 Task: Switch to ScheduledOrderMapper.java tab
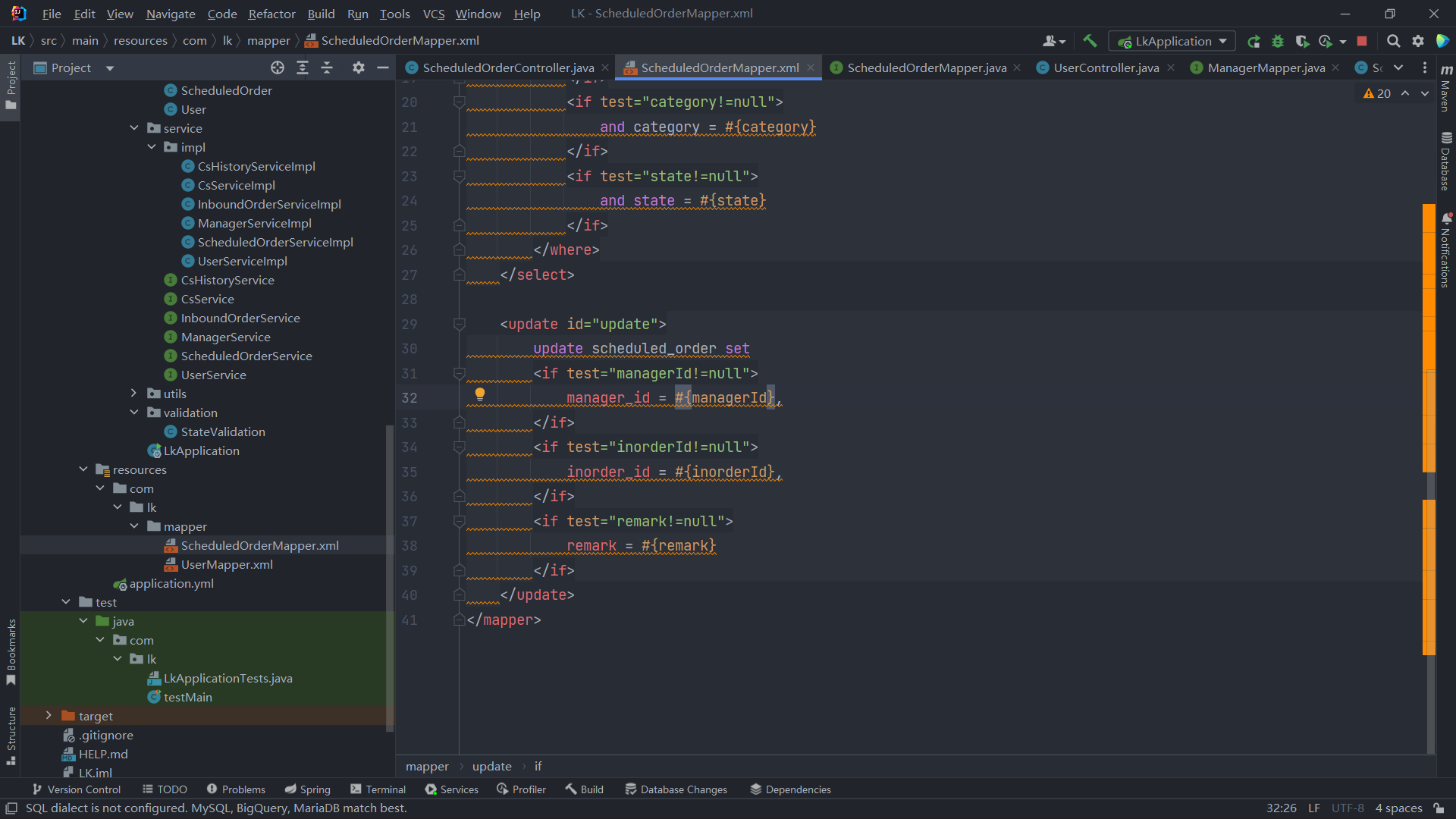[x=926, y=67]
